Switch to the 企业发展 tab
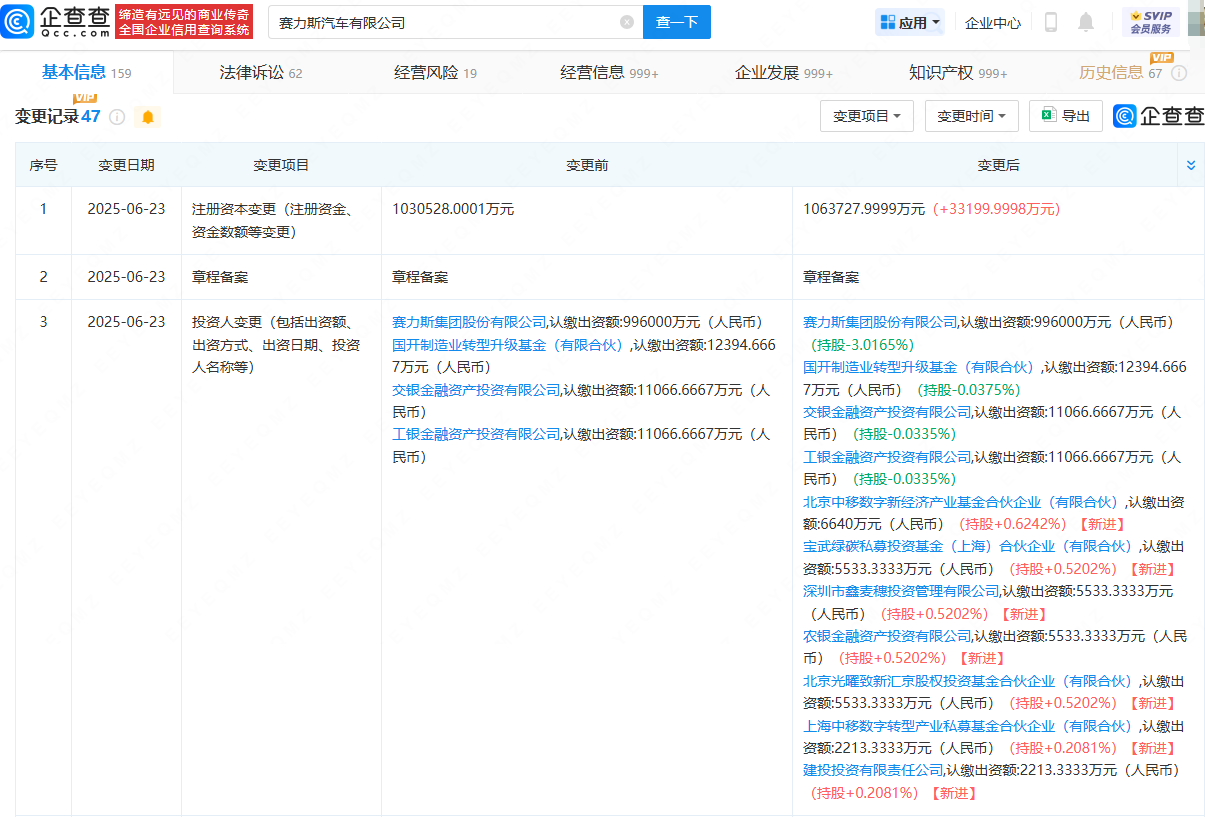Viewport: 1205px width, 817px height. click(x=784, y=72)
